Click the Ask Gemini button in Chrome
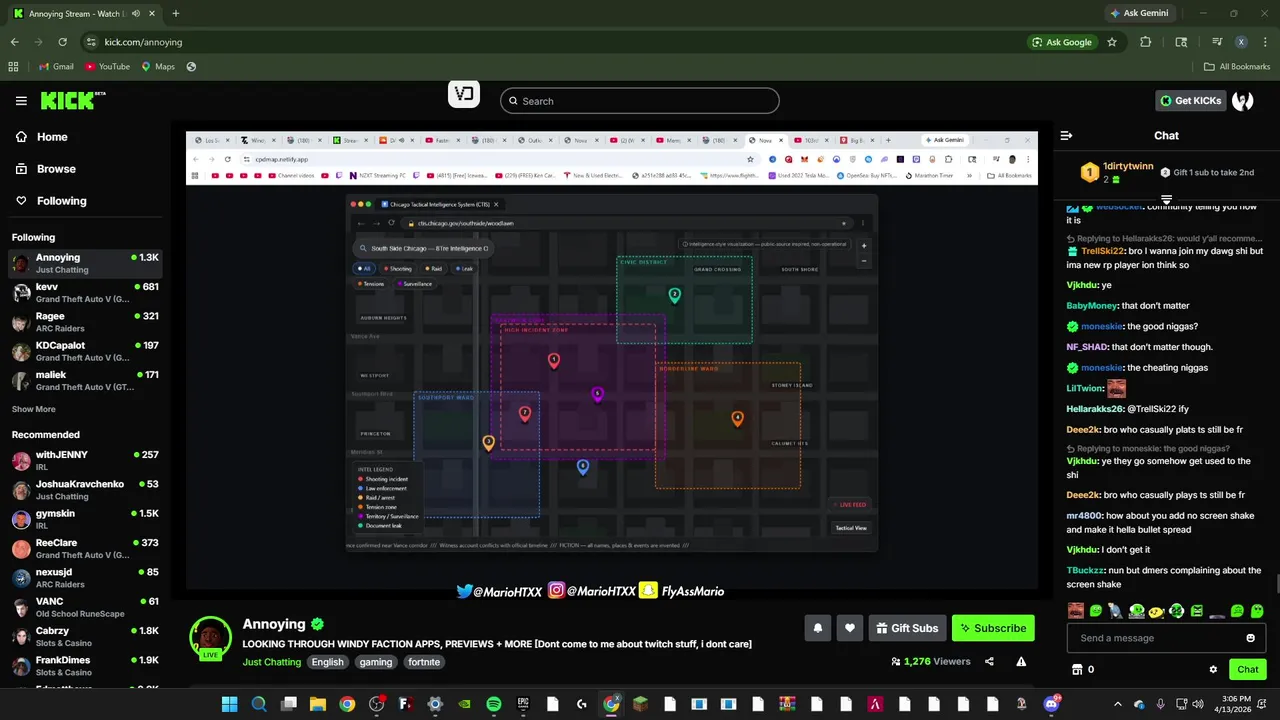1280x720 pixels. (x=1142, y=13)
